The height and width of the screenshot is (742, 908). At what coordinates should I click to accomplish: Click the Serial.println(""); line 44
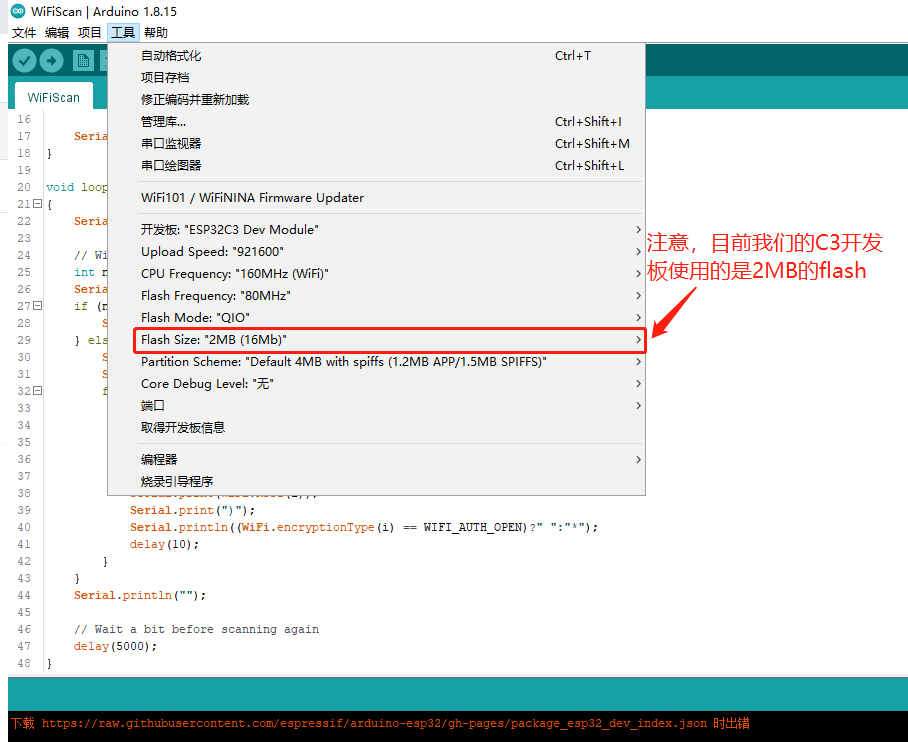tap(140, 595)
